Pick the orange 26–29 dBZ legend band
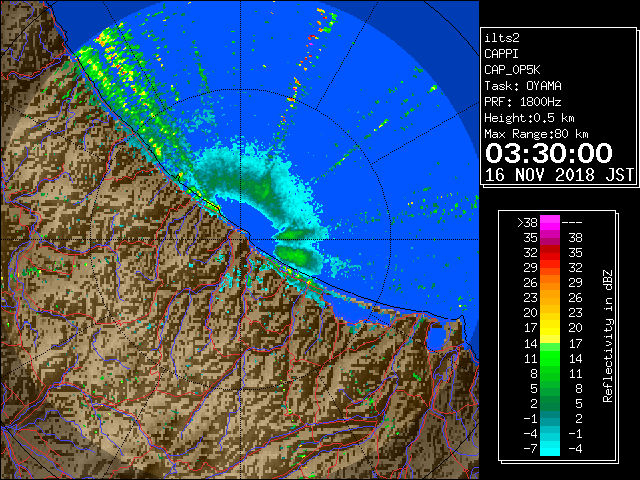The height and width of the screenshot is (480, 640). click(550, 283)
